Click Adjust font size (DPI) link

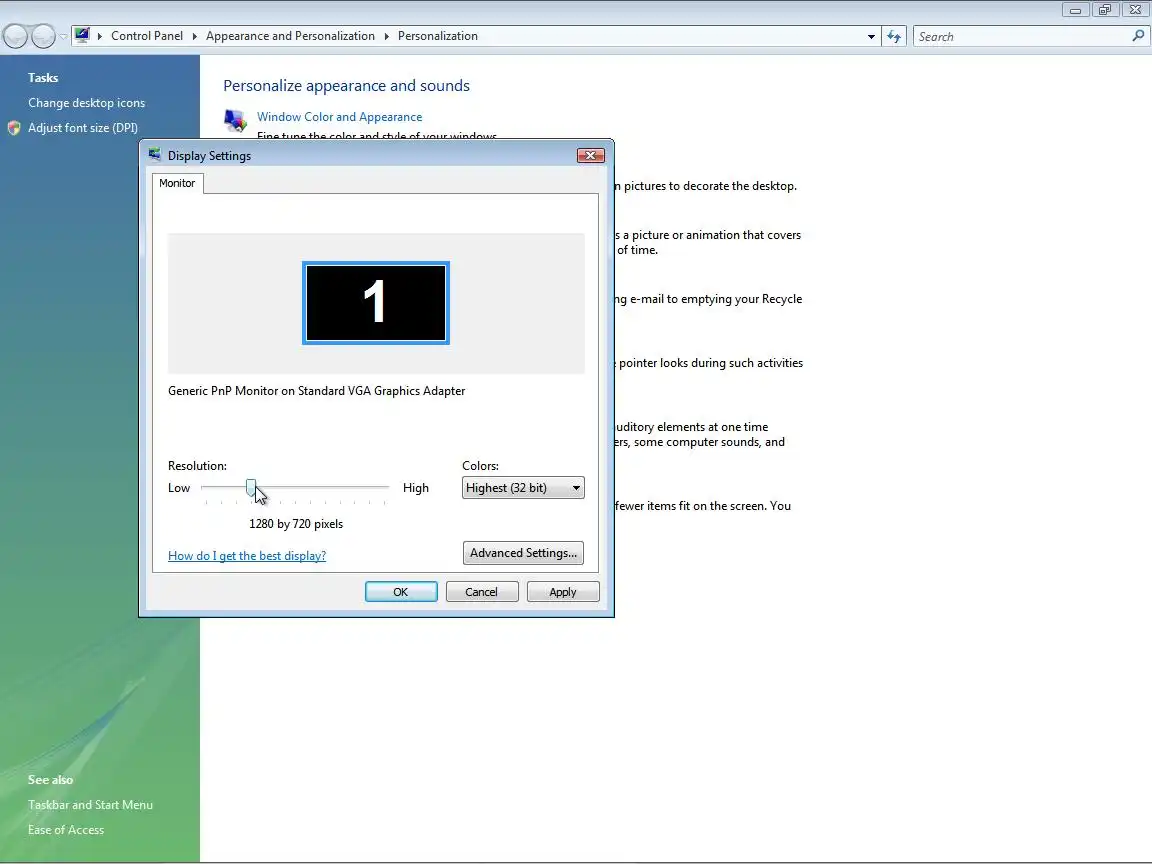tap(83, 128)
